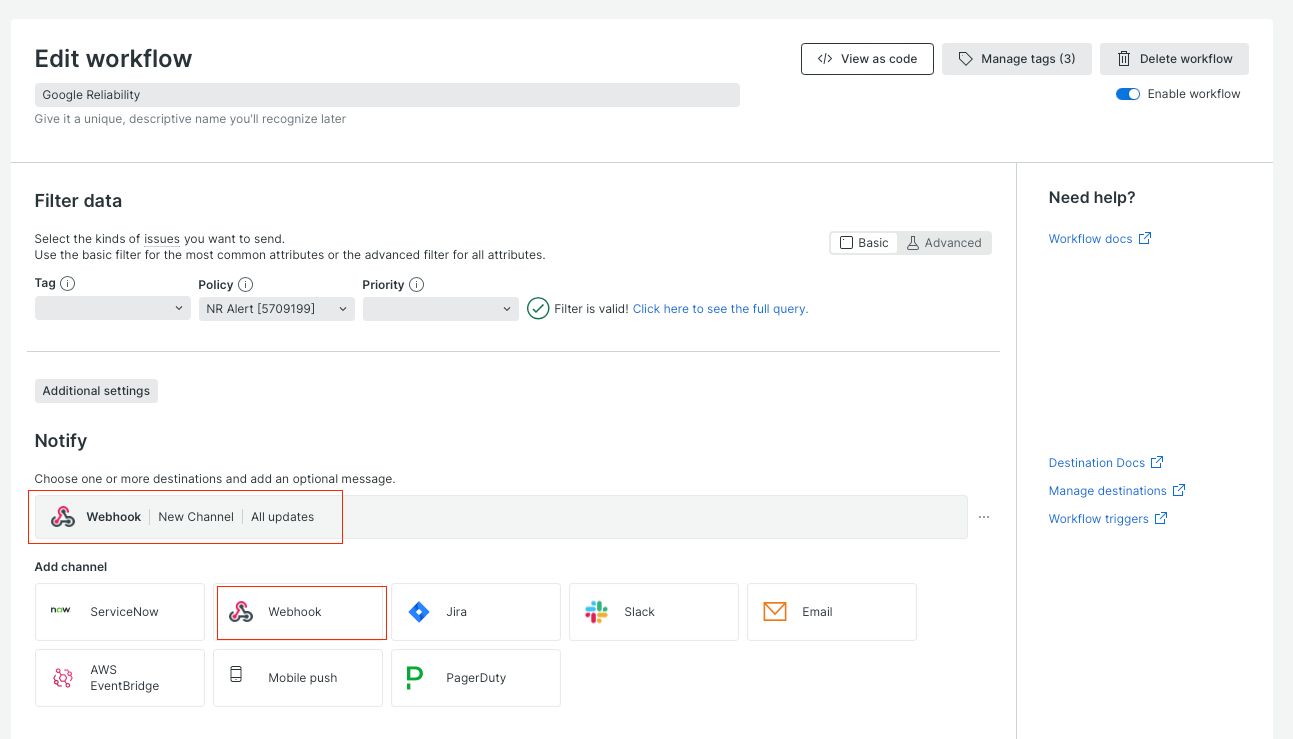This screenshot has height=739, width=1293.
Task: Open the Tag dropdown
Action: (x=112, y=309)
